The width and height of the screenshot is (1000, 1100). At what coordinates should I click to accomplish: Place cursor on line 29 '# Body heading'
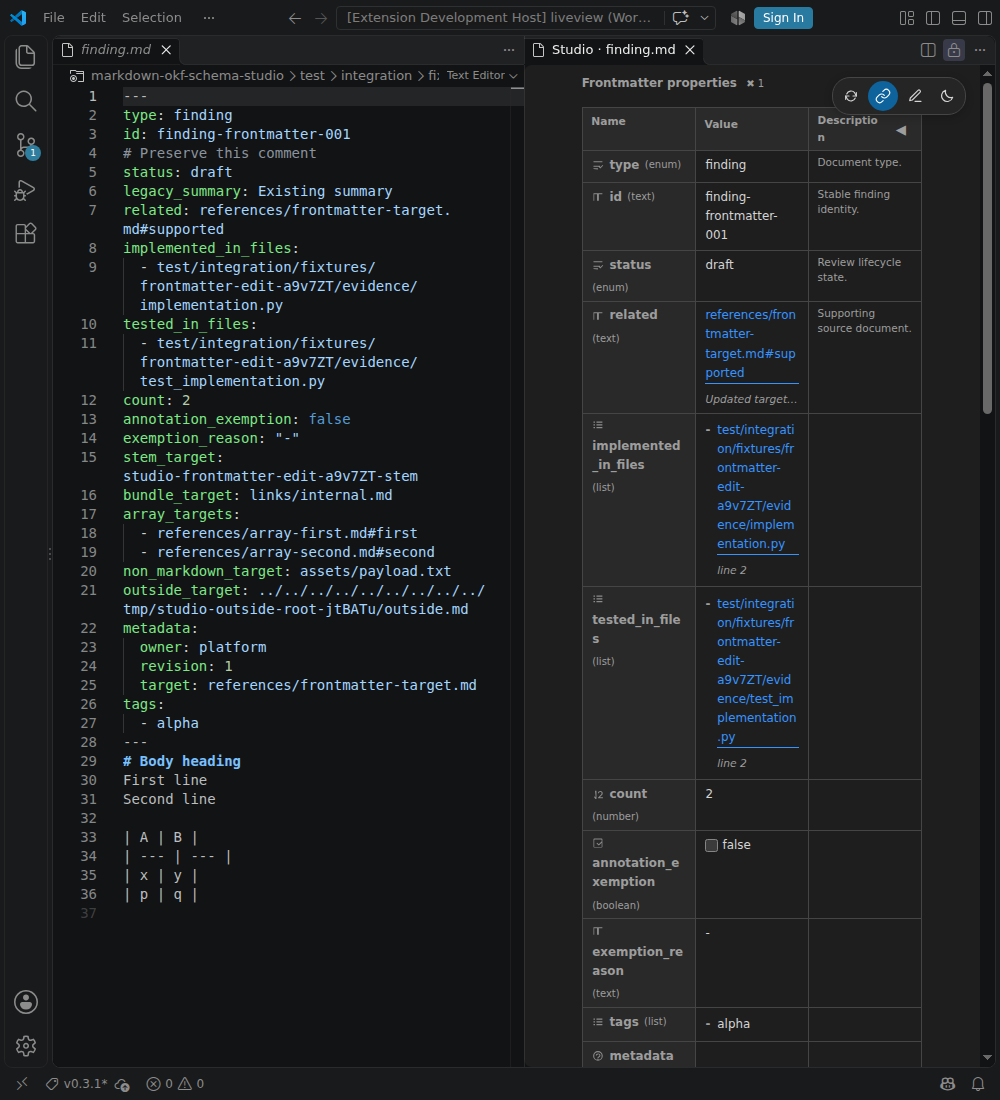coord(182,761)
